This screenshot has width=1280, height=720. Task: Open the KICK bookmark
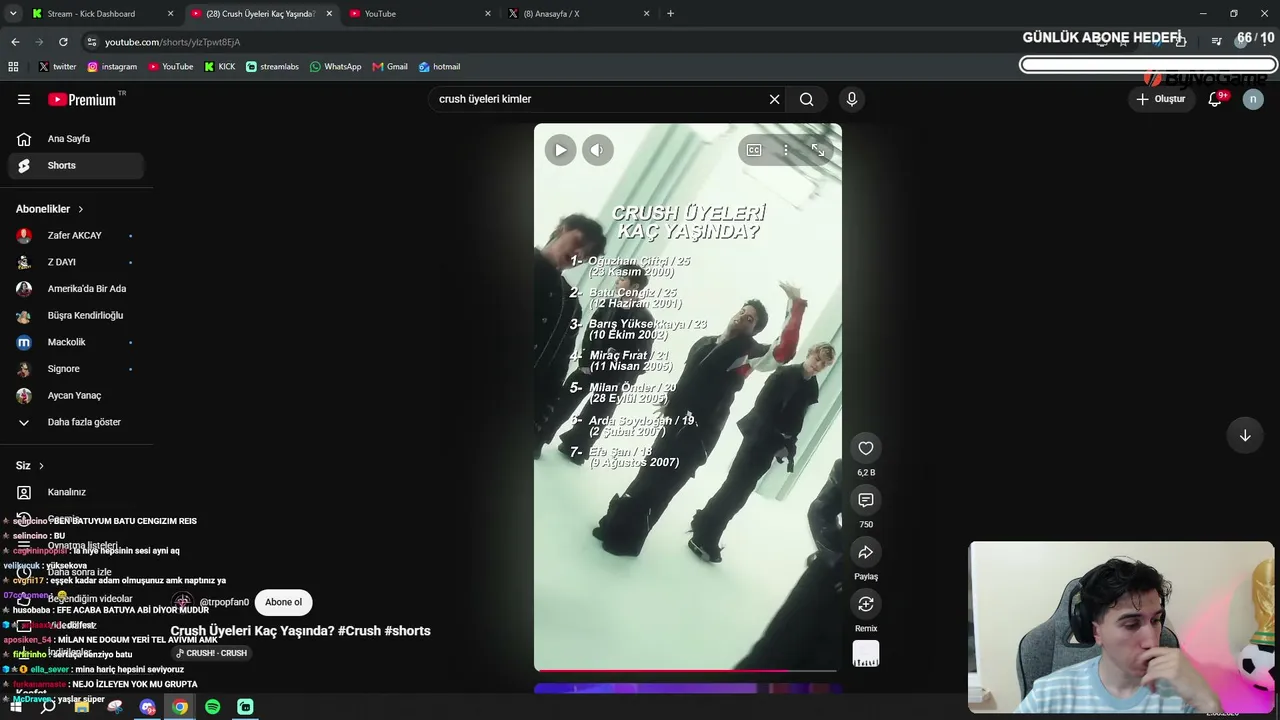220,67
